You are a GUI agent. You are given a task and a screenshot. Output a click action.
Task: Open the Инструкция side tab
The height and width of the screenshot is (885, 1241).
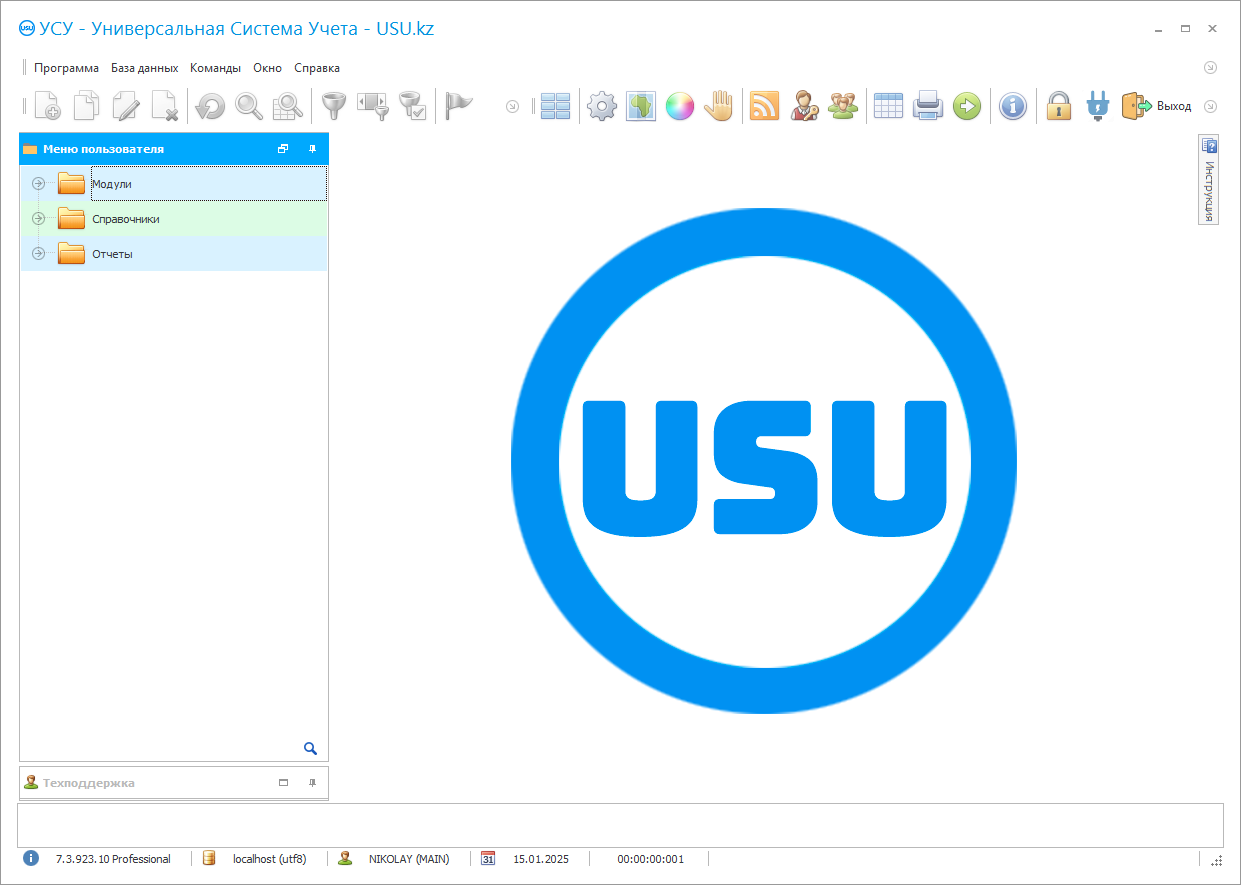pos(1208,180)
